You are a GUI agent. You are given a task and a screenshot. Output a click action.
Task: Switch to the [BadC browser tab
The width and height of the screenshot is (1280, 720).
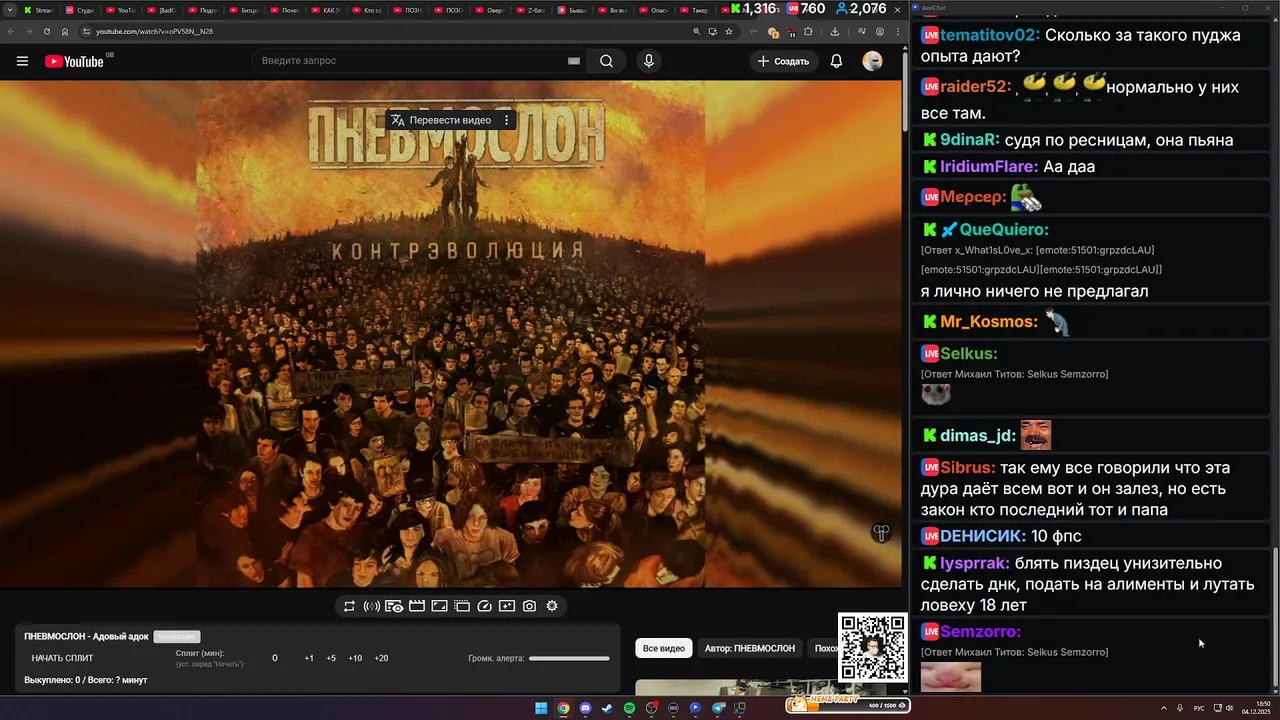point(163,10)
